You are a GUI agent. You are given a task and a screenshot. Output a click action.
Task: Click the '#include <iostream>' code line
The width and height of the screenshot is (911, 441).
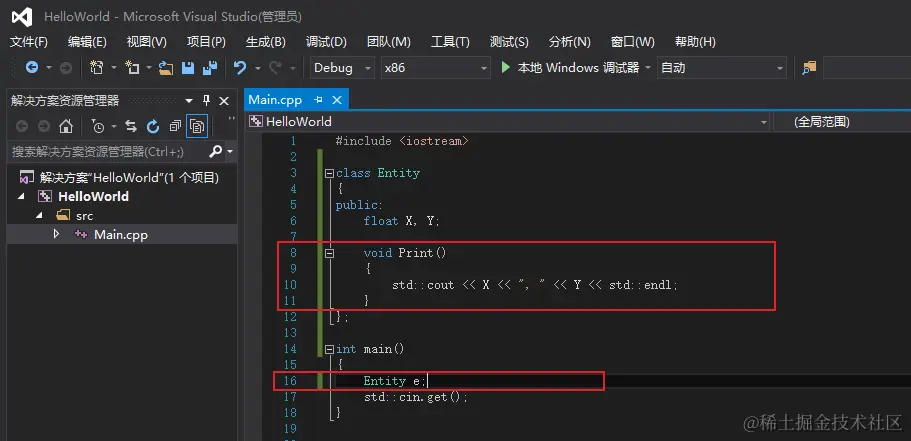coord(401,141)
